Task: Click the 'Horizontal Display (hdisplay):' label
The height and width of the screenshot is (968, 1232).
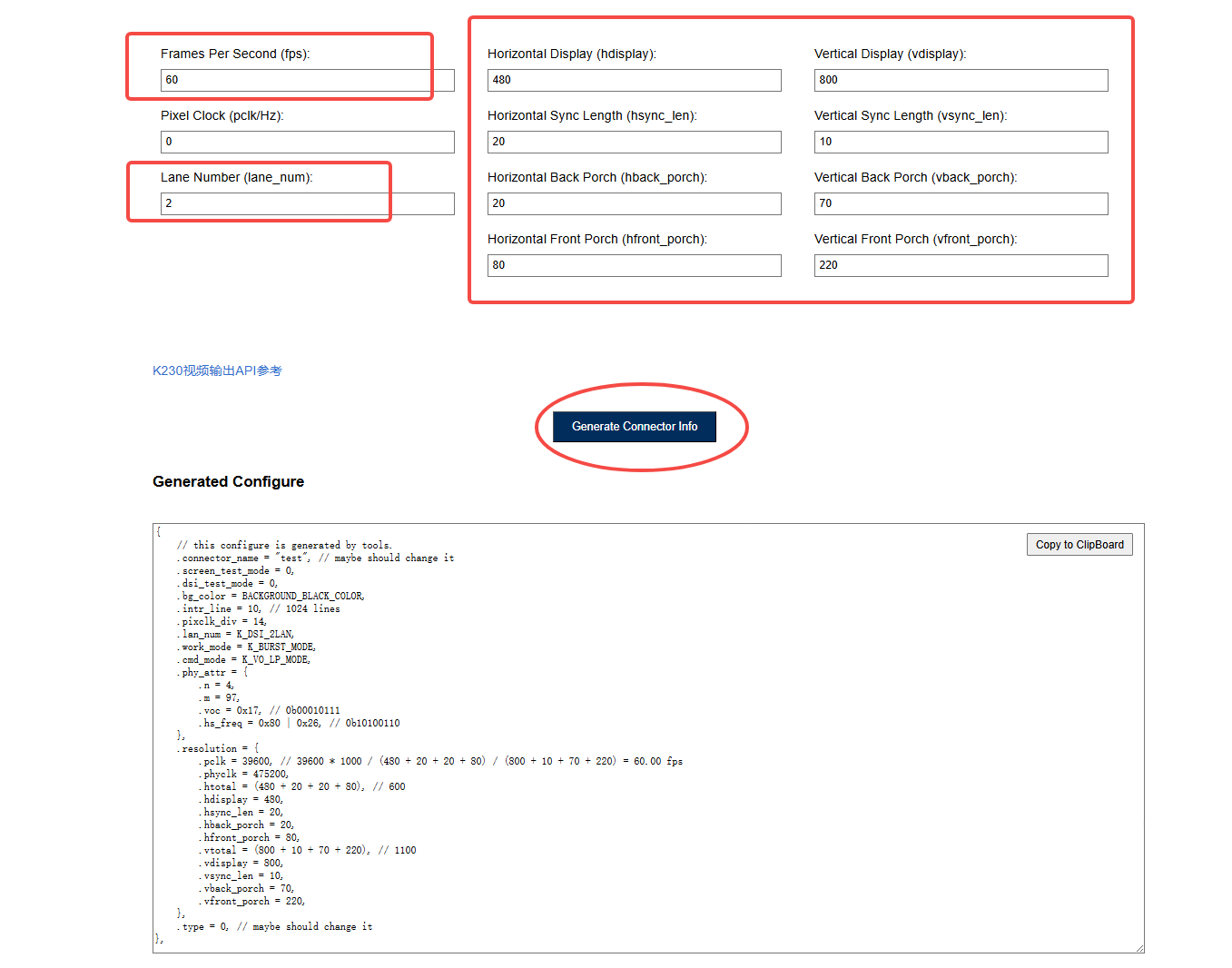Action: [572, 54]
